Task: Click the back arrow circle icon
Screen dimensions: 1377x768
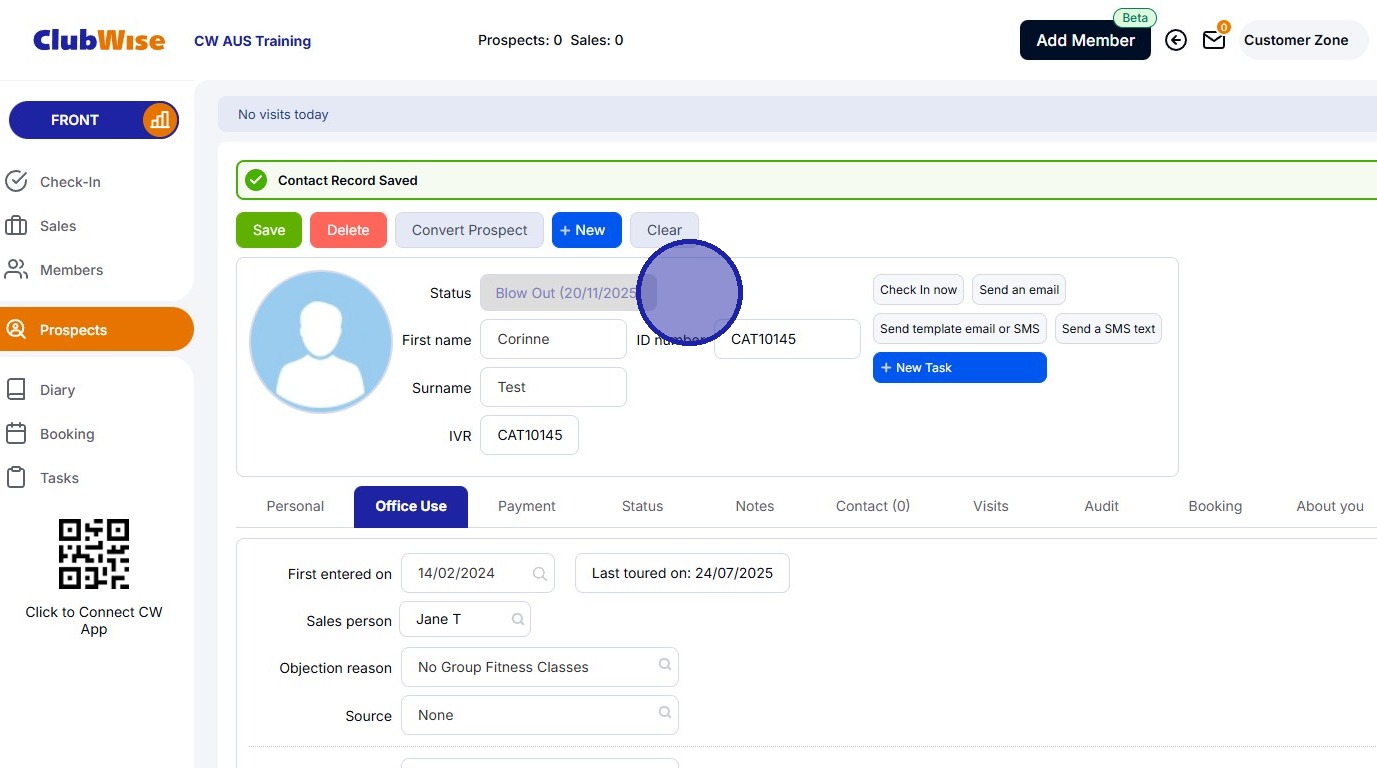Action: [x=1176, y=40]
